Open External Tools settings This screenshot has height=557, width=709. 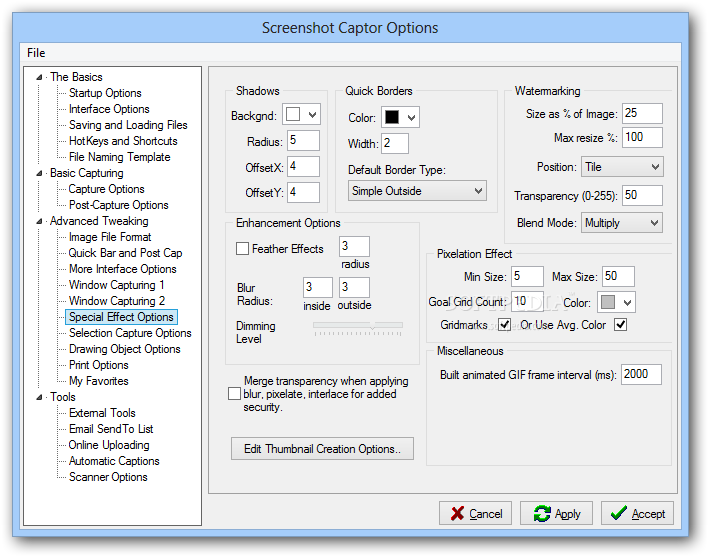pyautogui.click(x=102, y=413)
